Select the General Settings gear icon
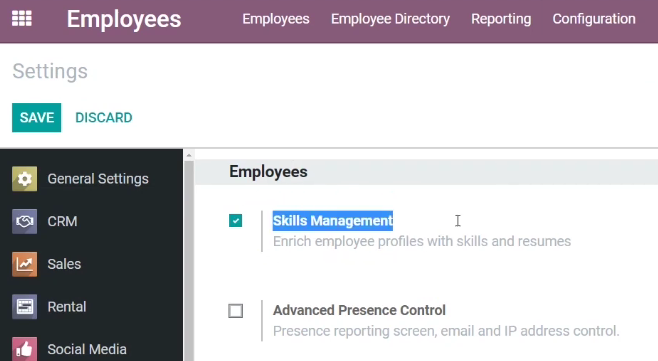Screen dimensions: 658x361 24,179
